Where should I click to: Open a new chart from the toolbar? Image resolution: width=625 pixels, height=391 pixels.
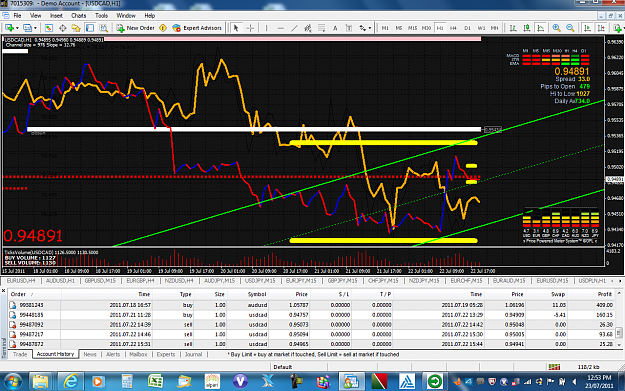point(9,28)
